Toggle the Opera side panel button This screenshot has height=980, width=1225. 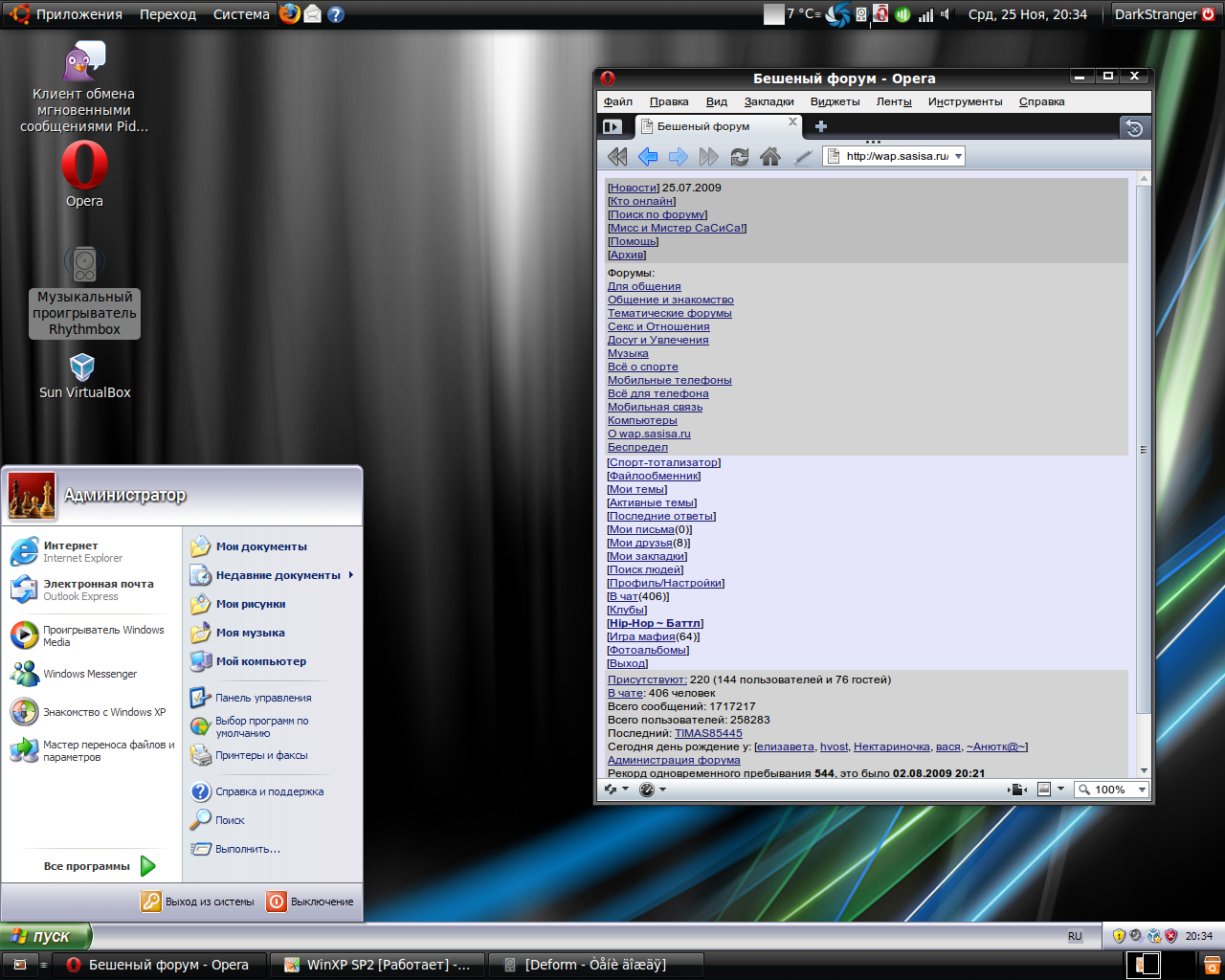click(x=612, y=126)
